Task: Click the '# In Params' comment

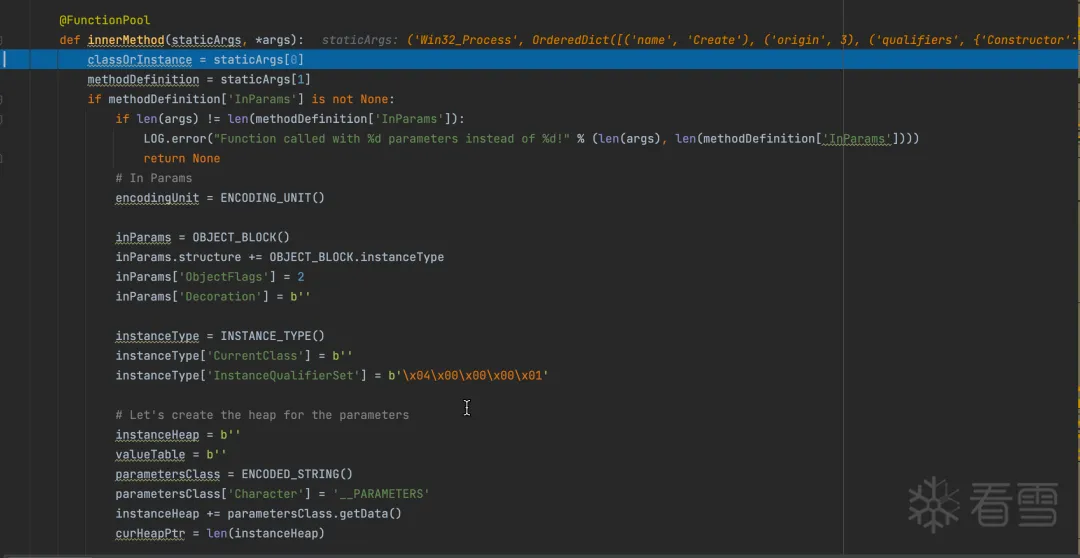Action: (154, 178)
